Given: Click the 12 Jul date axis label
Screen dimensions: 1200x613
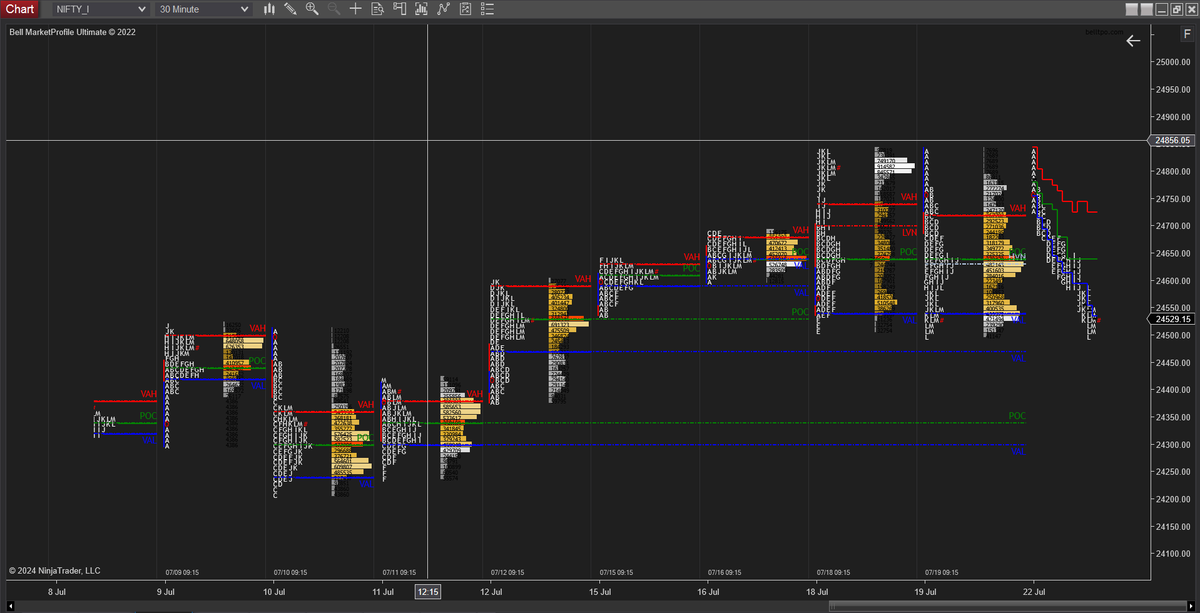Looking at the screenshot, I should click(x=491, y=592).
